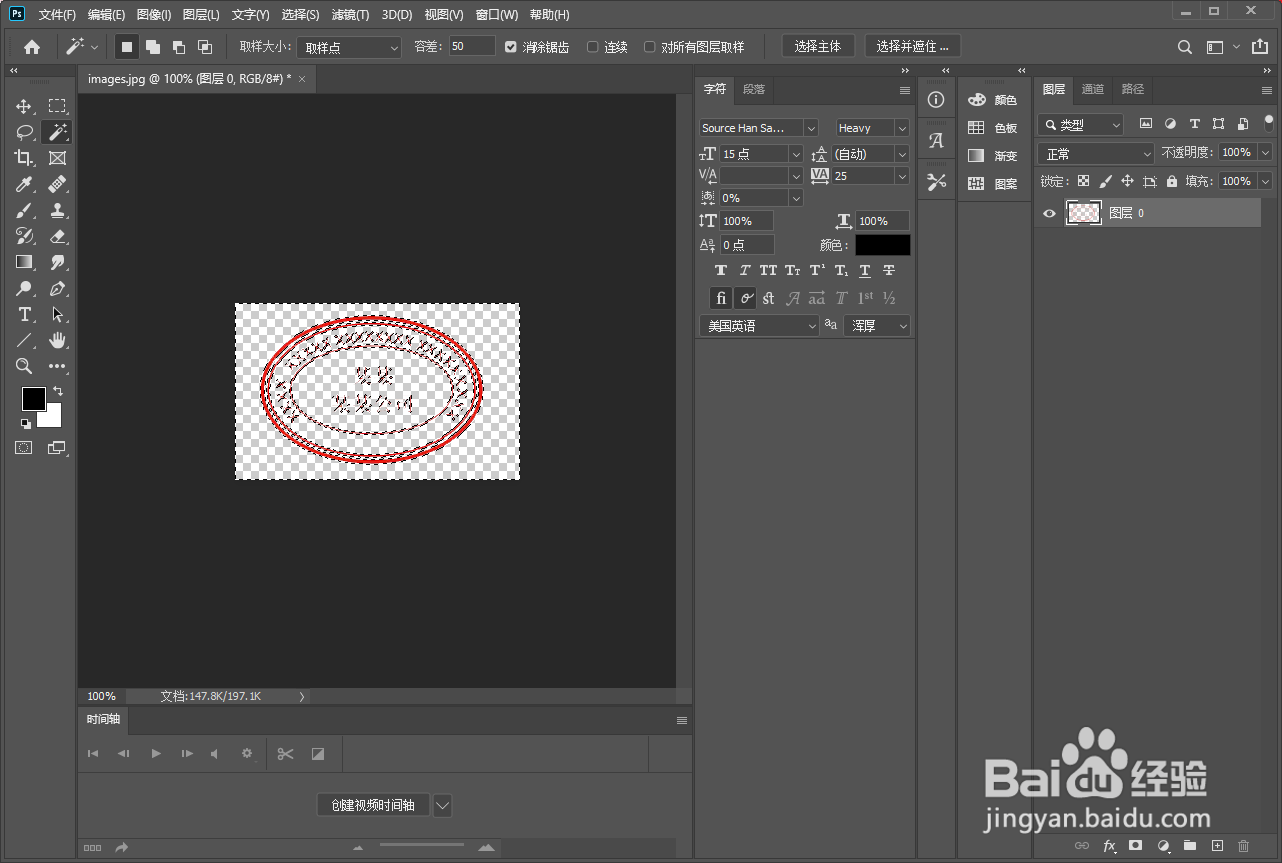Toggle lock transparent pixels icon
The image size is (1282, 863).
click(x=1083, y=181)
